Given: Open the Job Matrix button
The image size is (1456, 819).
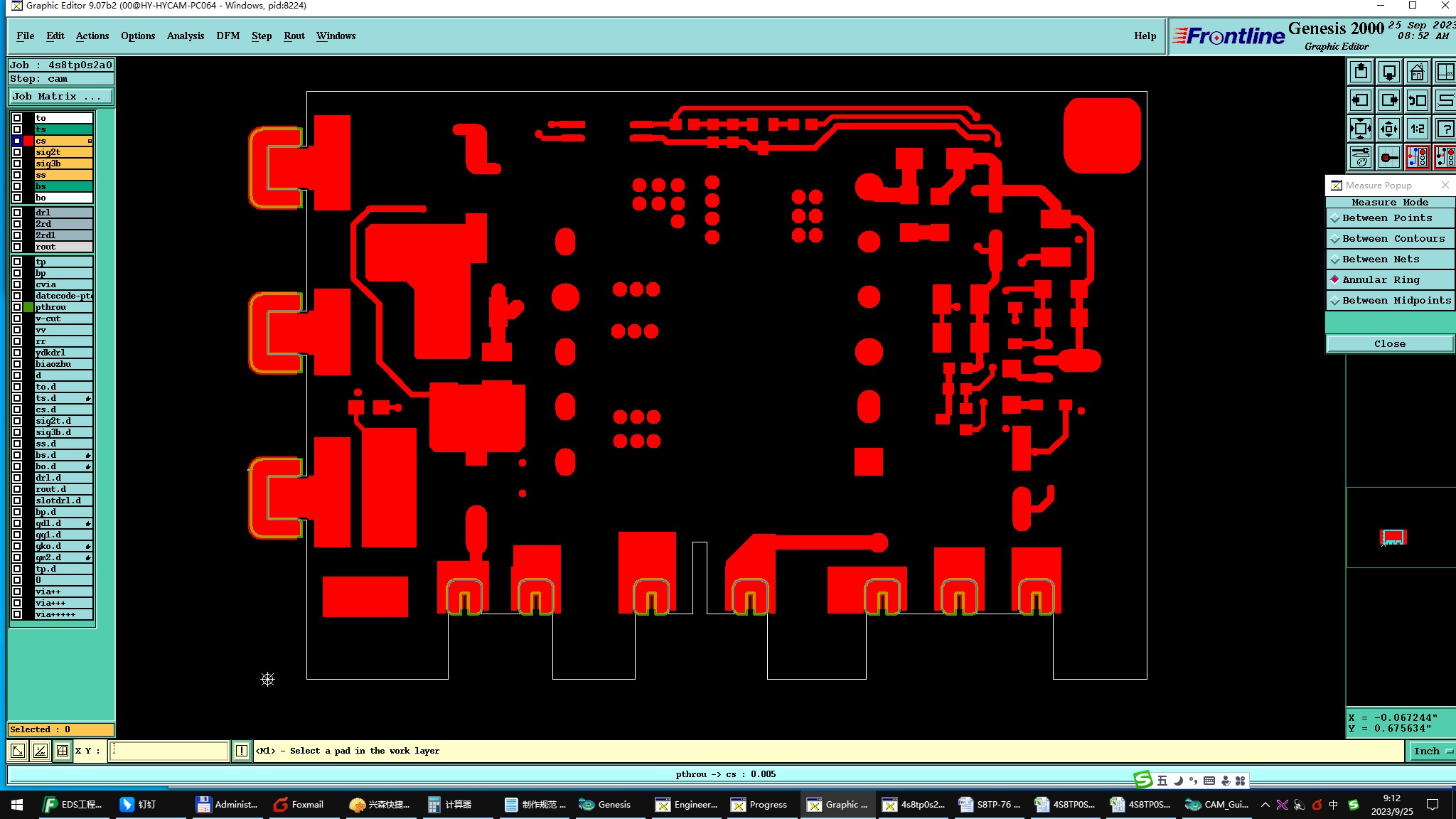Looking at the screenshot, I should pos(60,97).
